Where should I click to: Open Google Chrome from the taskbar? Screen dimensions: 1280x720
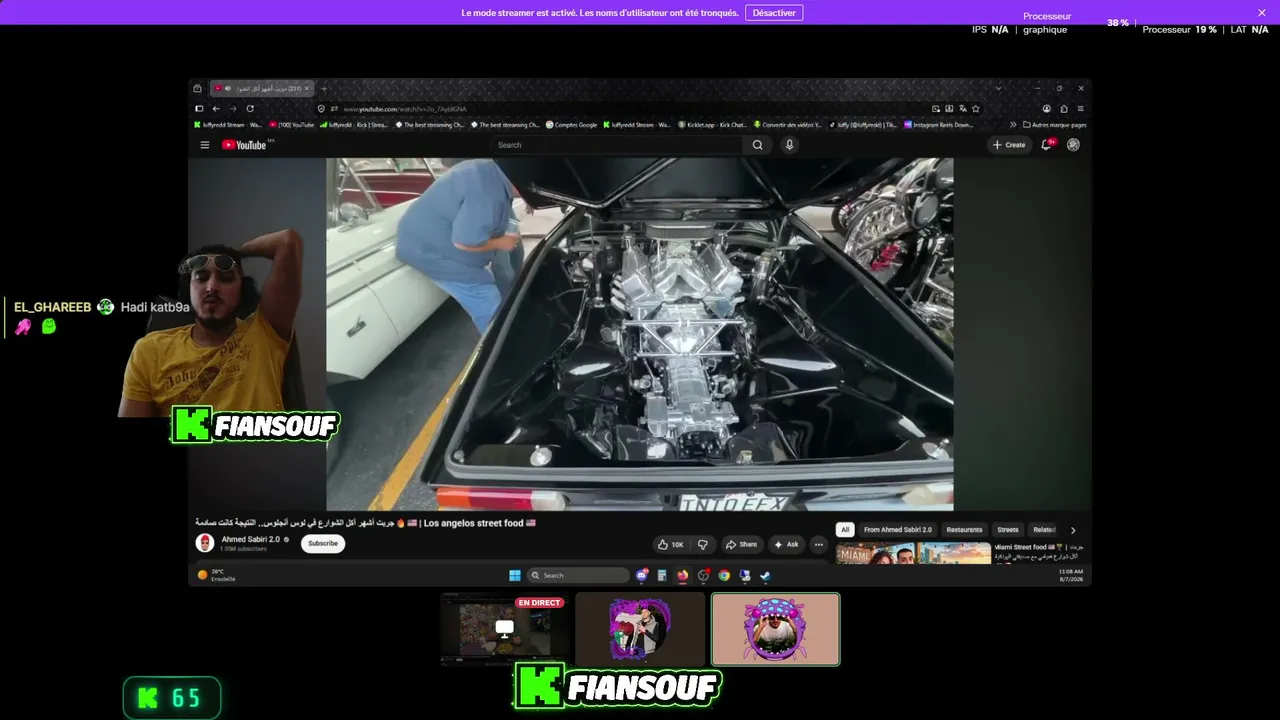coord(724,575)
